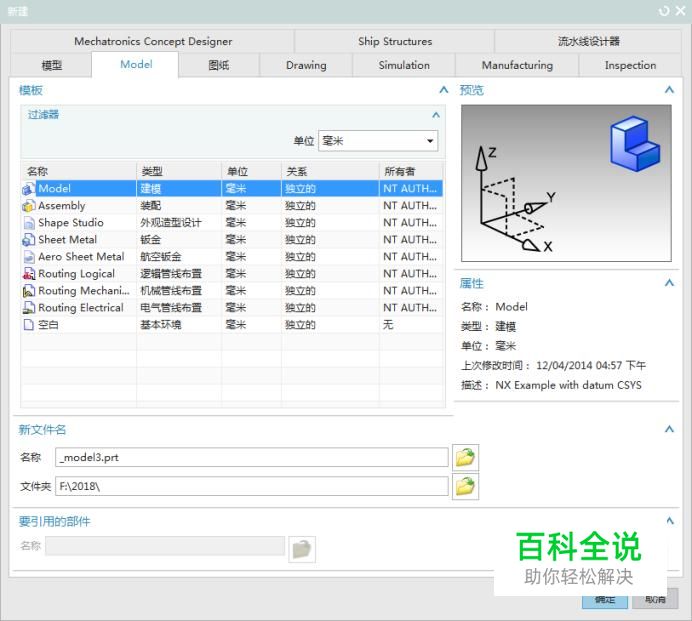
Task: Select the Assembly row by its name
Action: point(61,206)
